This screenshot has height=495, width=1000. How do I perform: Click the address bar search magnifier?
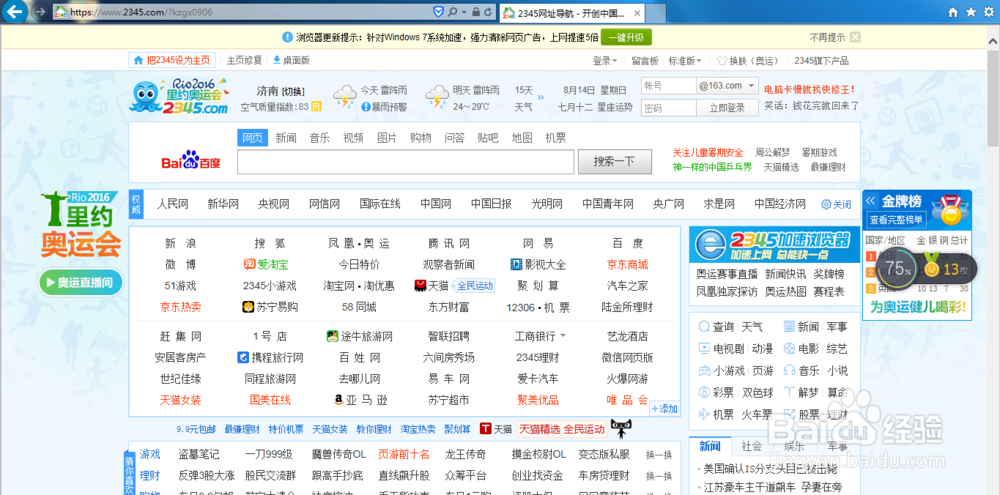click(x=452, y=12)
